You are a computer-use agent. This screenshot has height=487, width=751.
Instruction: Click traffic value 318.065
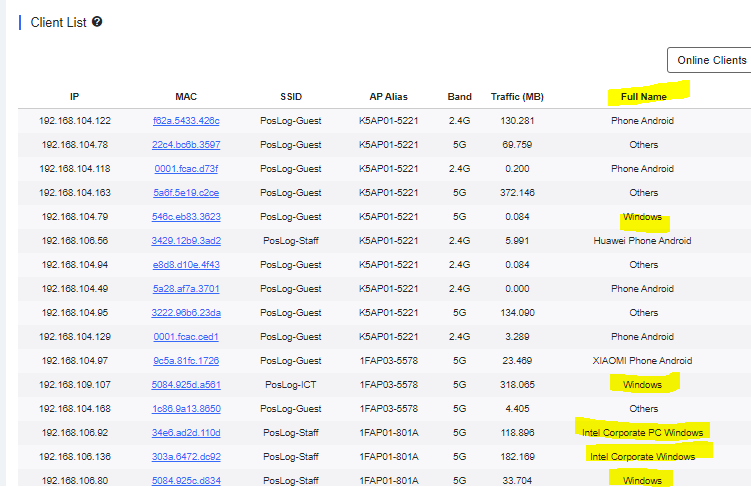pos(517,385)
